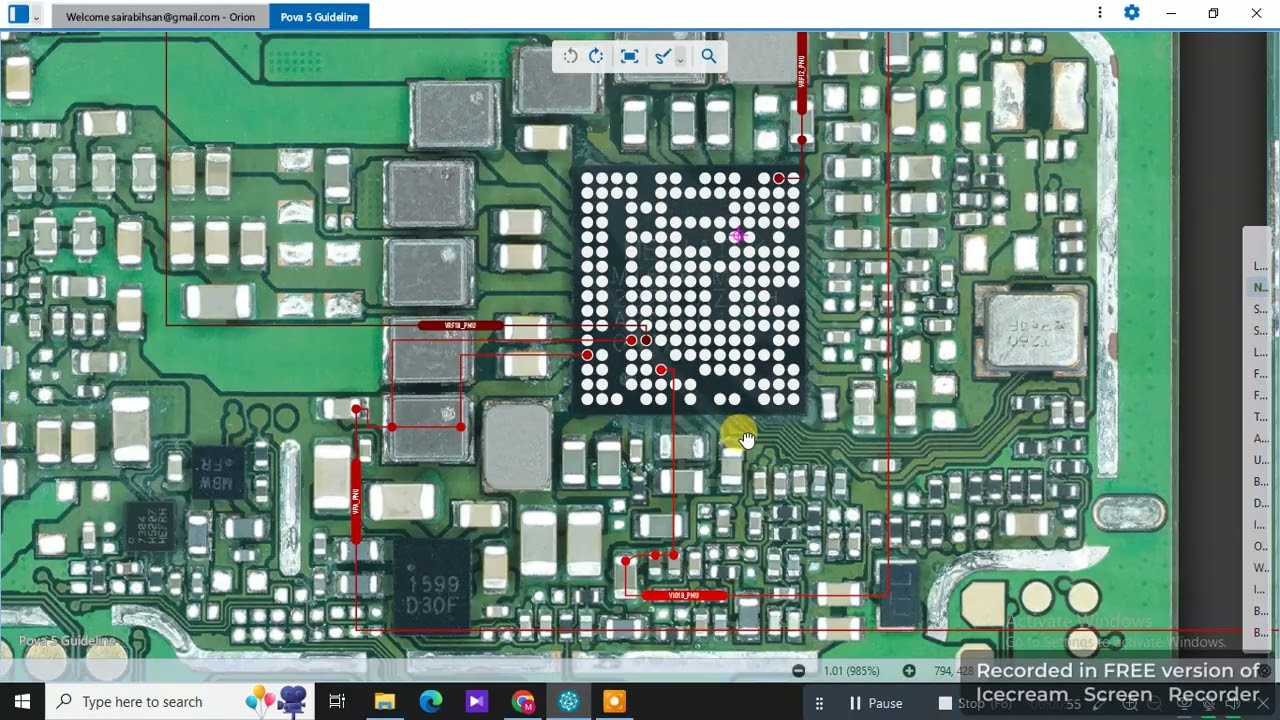The width and height of the screenshot is (1280, 720).
Task: Select the U... item in side list
Action: click(1260, 460)
